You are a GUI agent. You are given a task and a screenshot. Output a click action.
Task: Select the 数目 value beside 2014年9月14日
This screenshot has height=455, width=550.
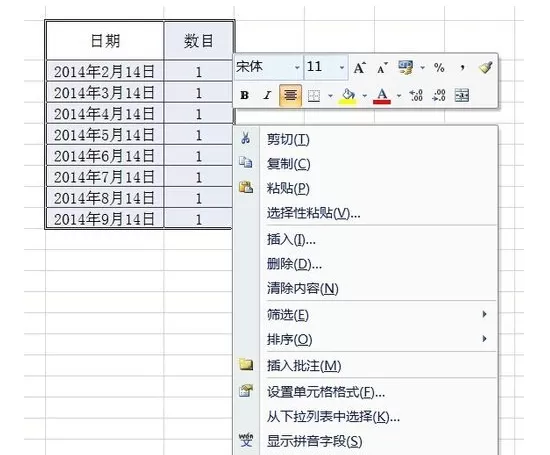[x=199, y=219]
